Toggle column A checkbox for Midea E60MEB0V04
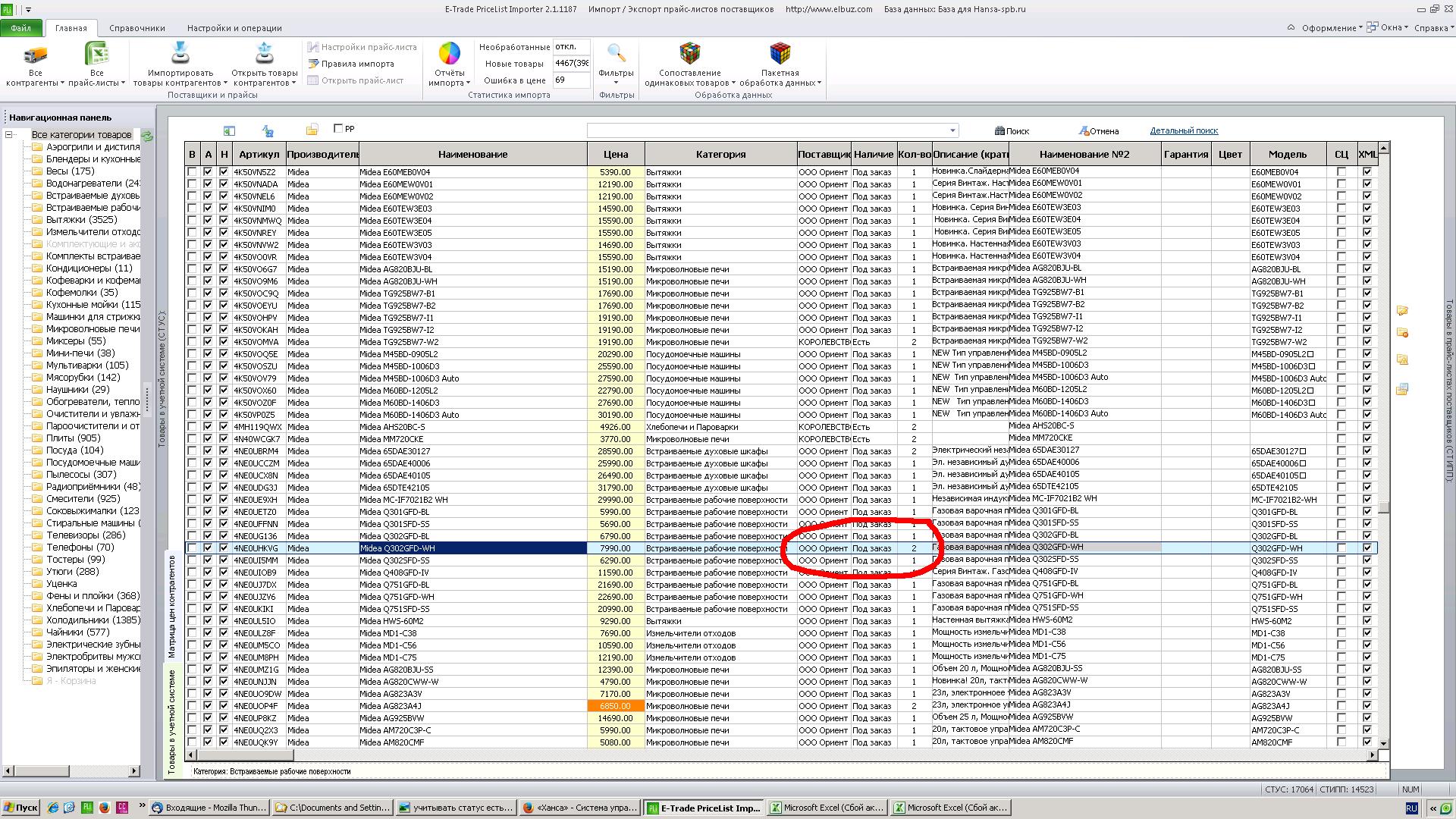Viewport: 1456px width, 819px height. coord(208,172)
